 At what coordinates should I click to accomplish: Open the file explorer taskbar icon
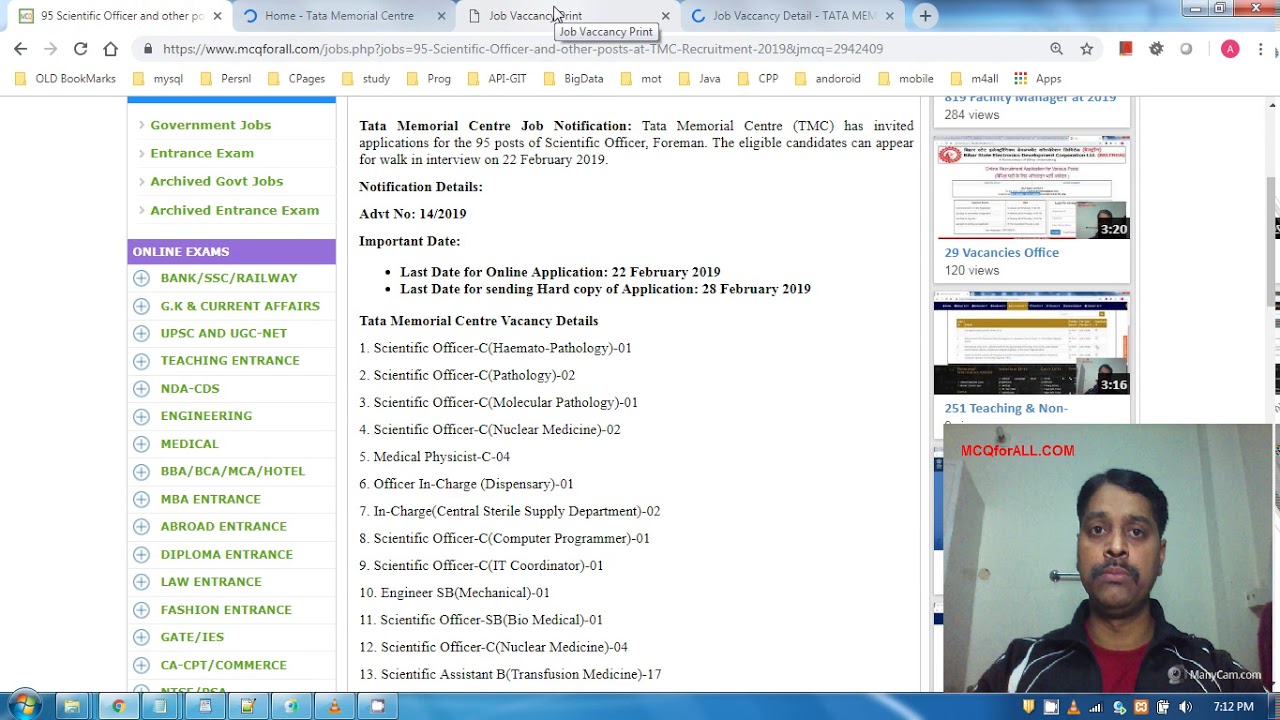72,706
